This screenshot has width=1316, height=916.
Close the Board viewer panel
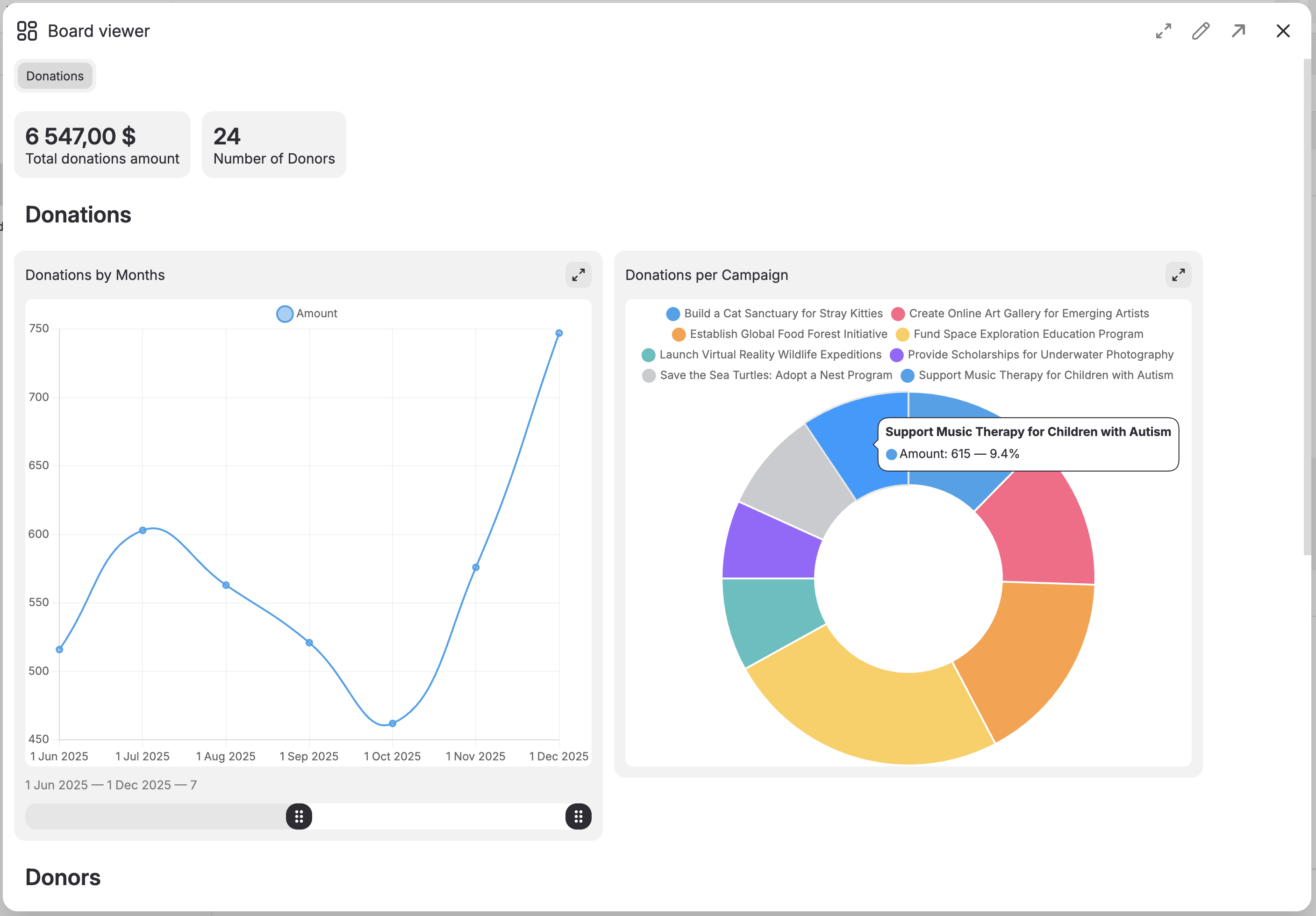(x=1283, y=31)
